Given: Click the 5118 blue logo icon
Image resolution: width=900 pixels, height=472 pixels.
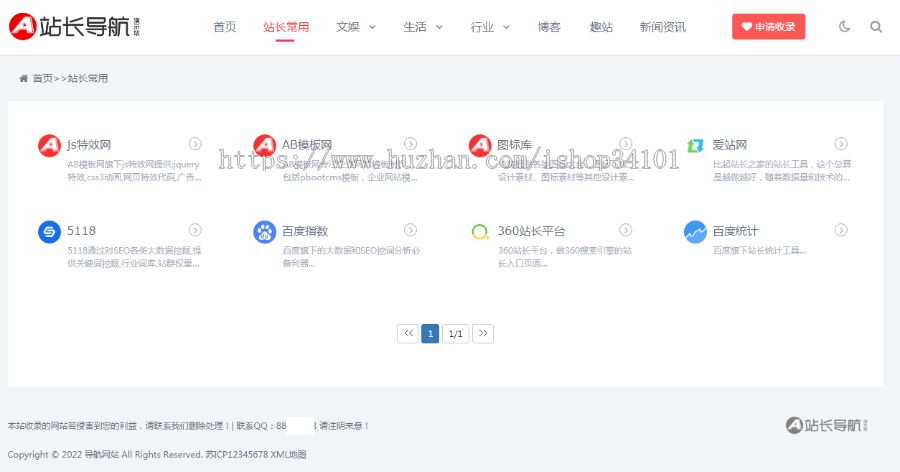Looking at the screenshot, I should tap(49, 231).
